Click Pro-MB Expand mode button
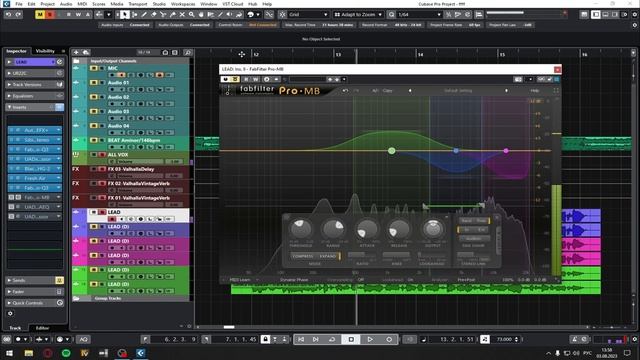Screen dimensions: 640x360 (327, 256)
